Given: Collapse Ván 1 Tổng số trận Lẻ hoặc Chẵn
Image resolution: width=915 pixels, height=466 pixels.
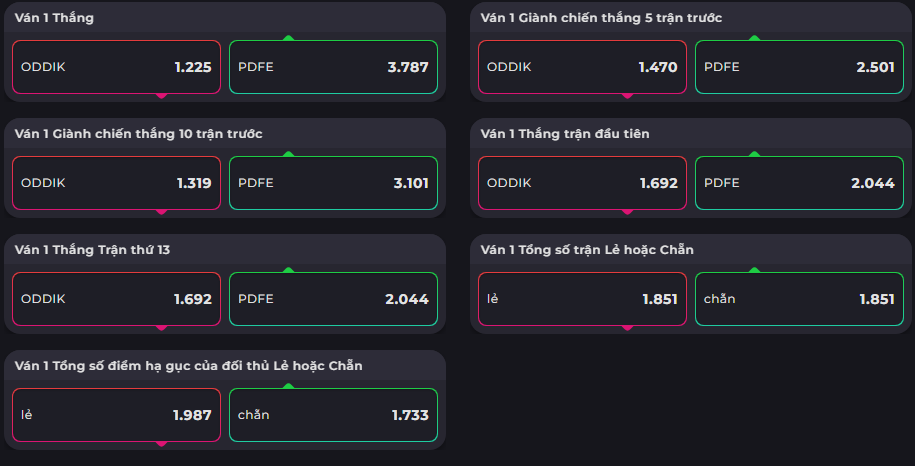Looking at the screenshot, I should (691, 250).
